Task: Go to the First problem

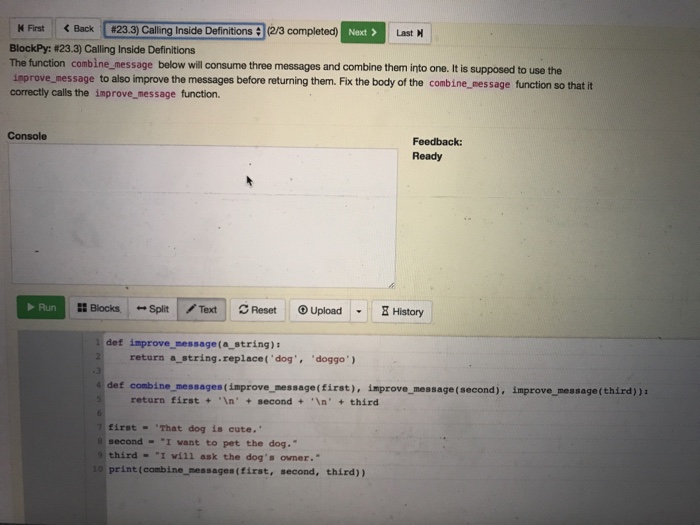Action: click(x=31, y=29)
